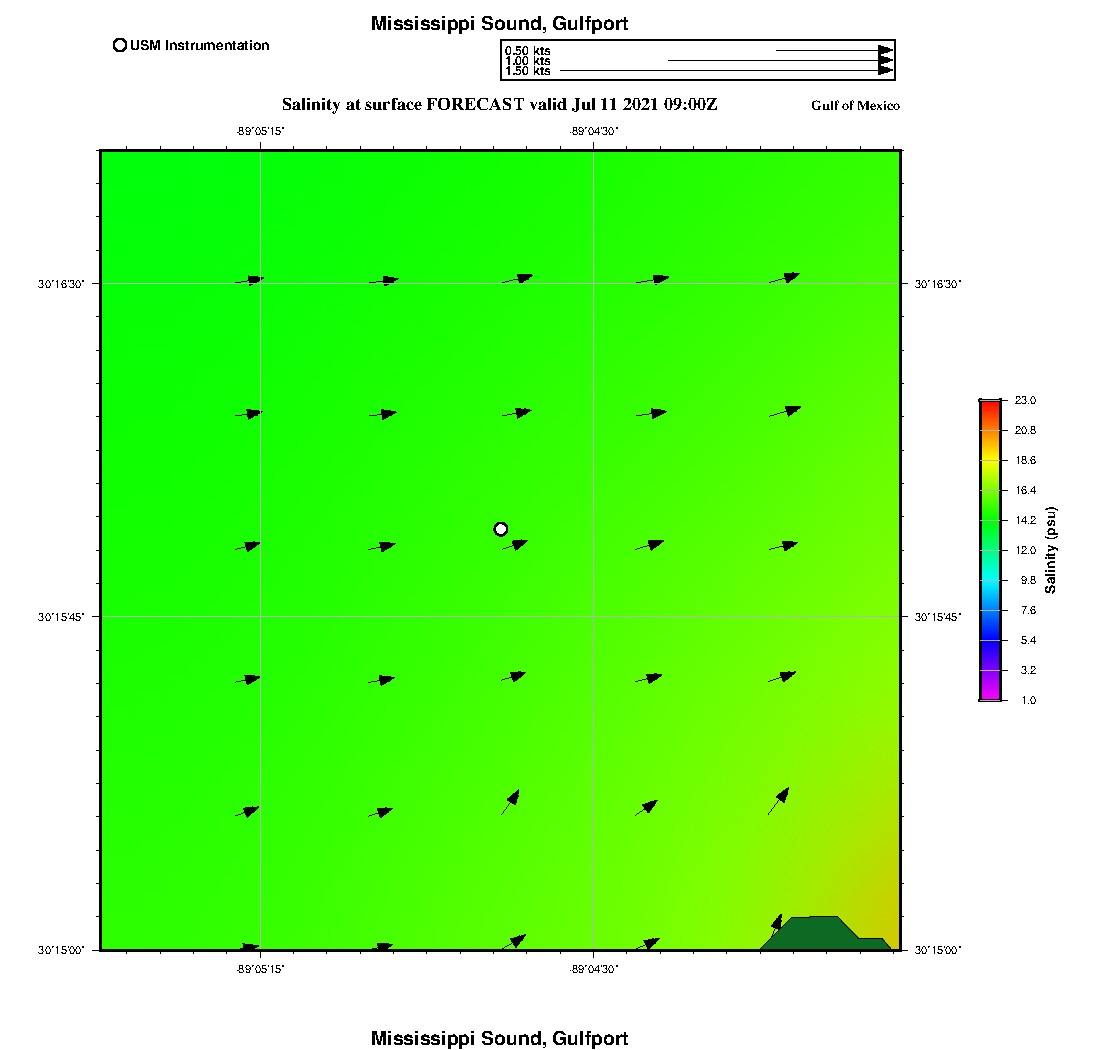Click the top -89°05'15" longitude label
1100x1050 pixels.
click(x=261, y=130)
